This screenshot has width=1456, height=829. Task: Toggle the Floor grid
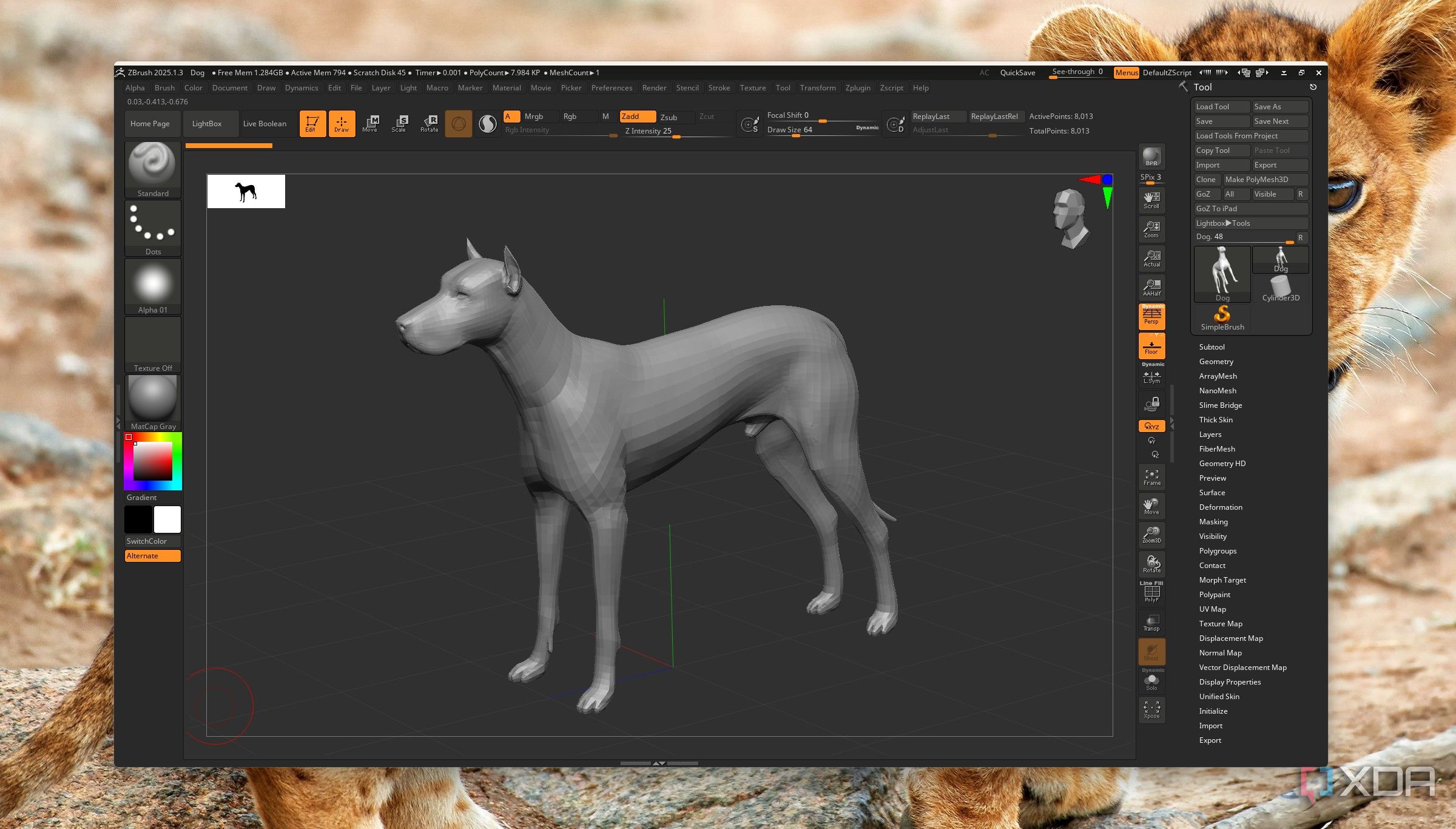[1151, 346]
